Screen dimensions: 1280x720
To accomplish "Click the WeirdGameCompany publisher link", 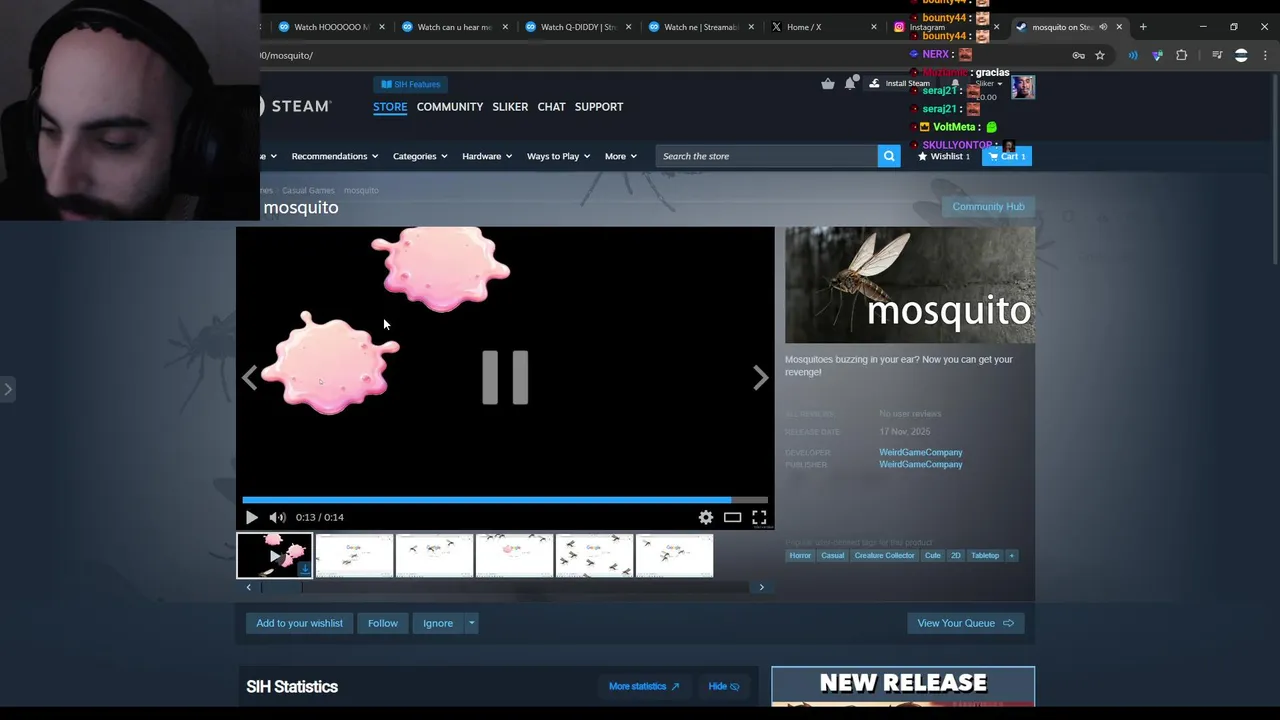I will [x=920, y=464].
